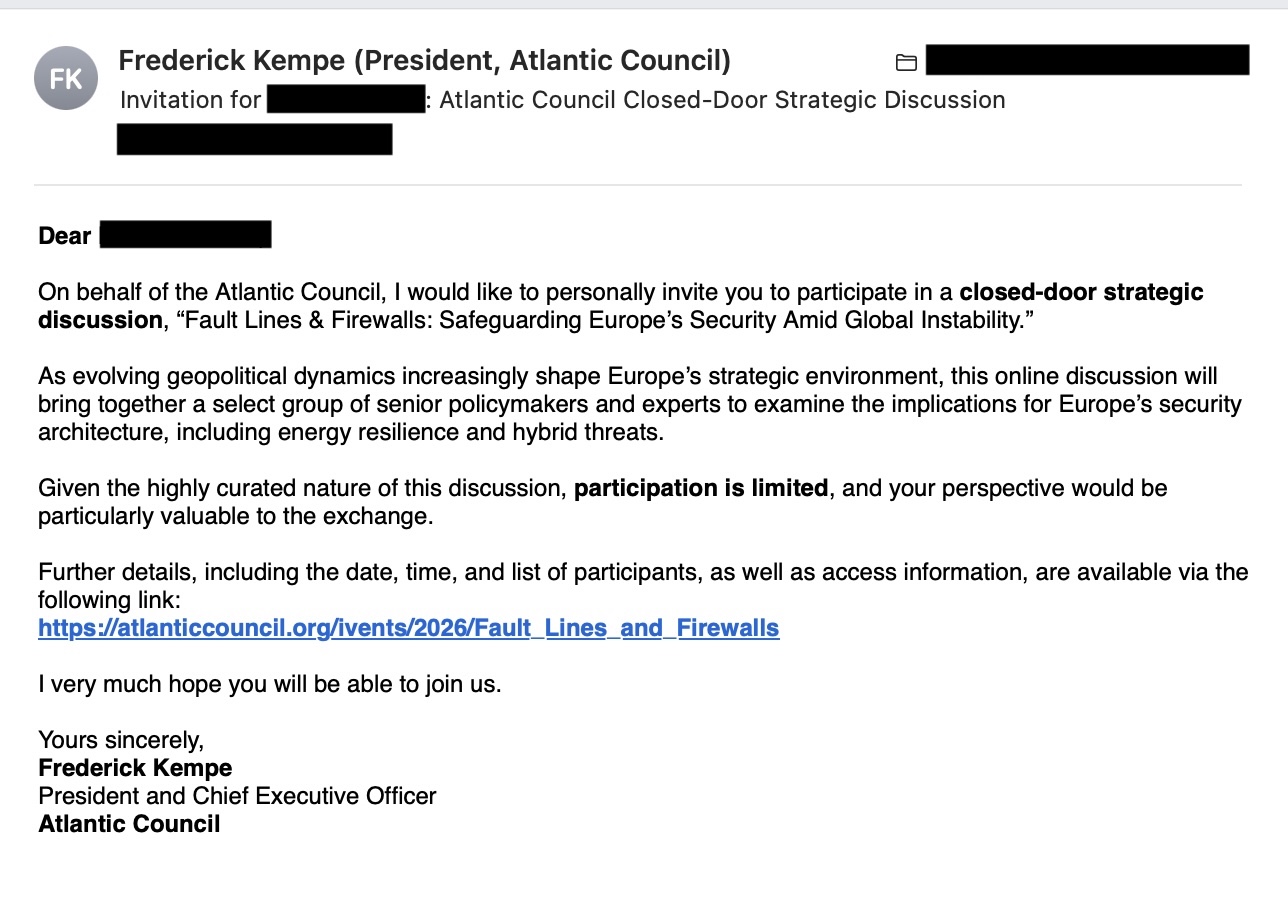Click bold "closed-door strategic" text in body
Screen dimensions: 1288x902
[x=1081, y=292]
